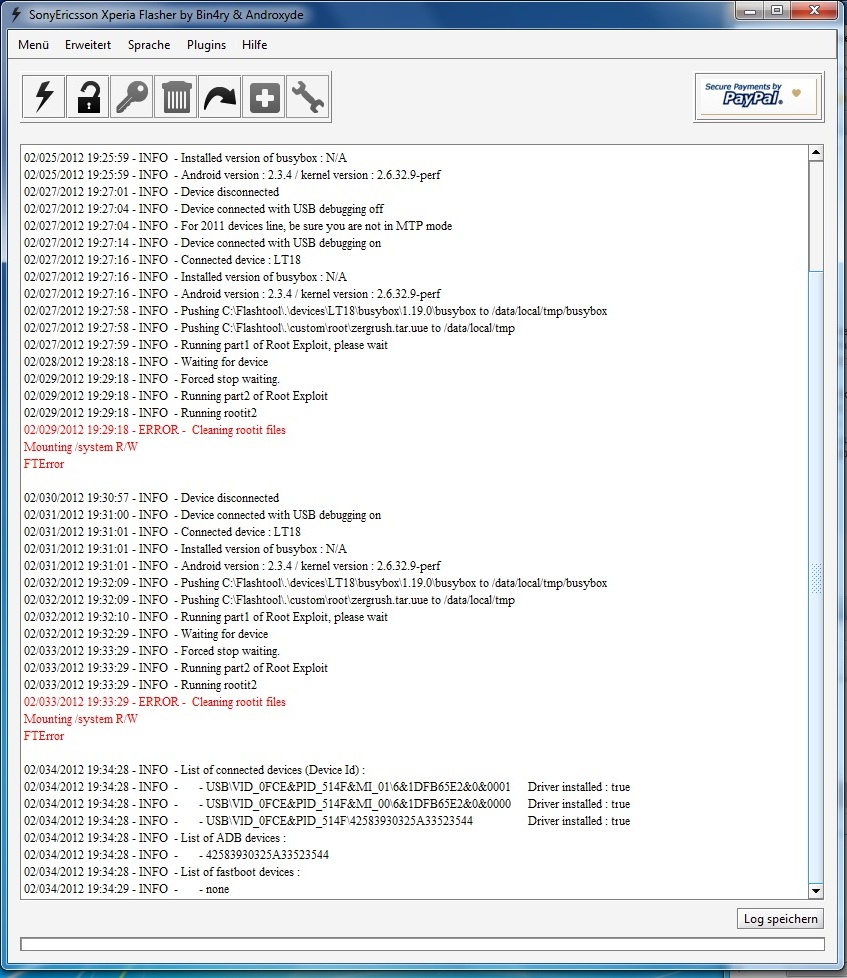Click the ADB device serial 42583930325A33523544 line

click(x=177, y=855)
